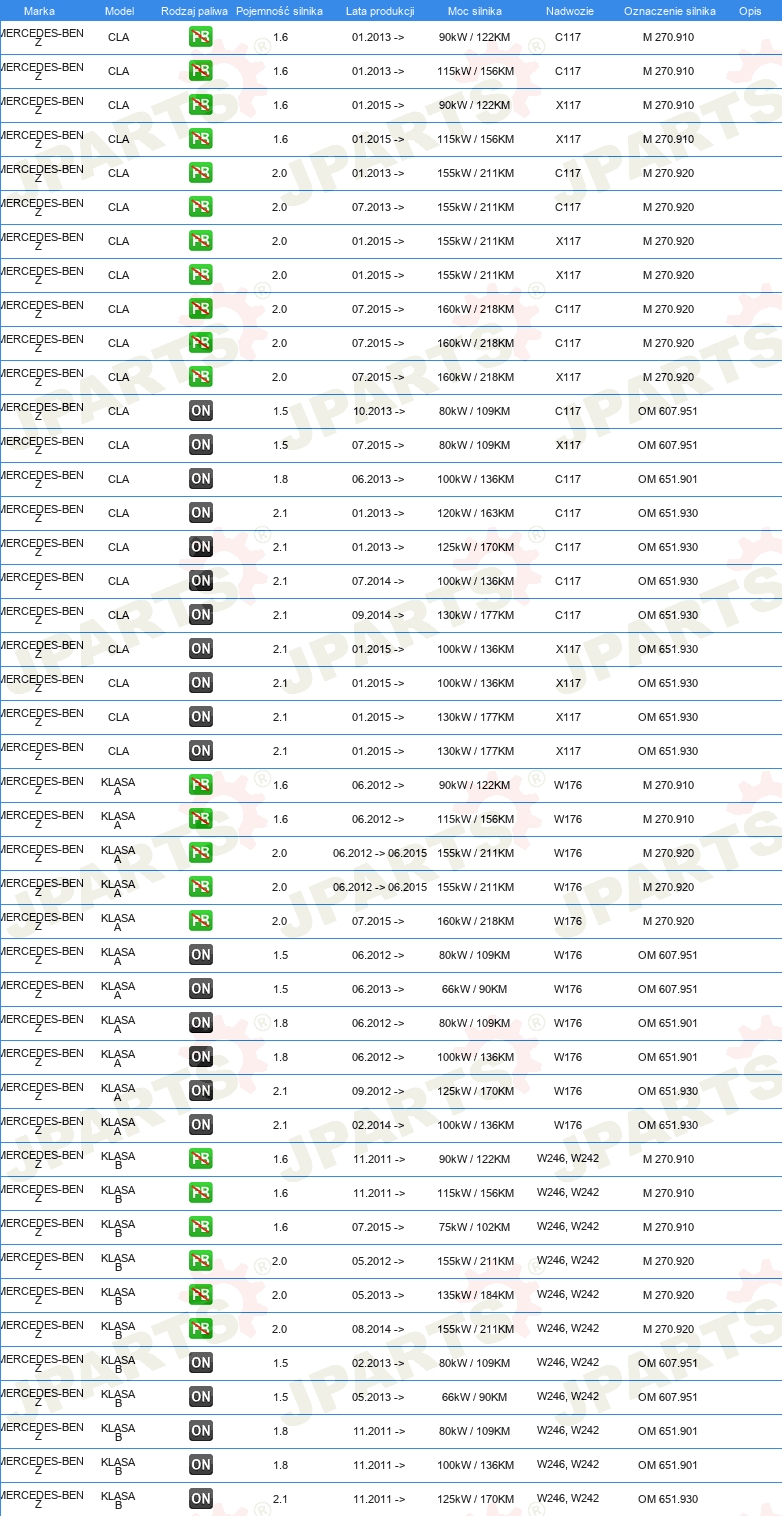Click PB icon in KLASA B 75kW / 102KM row
The height and width of the screenshot is (1516, 782).
pyautogui.click(x=201, y=1227)
